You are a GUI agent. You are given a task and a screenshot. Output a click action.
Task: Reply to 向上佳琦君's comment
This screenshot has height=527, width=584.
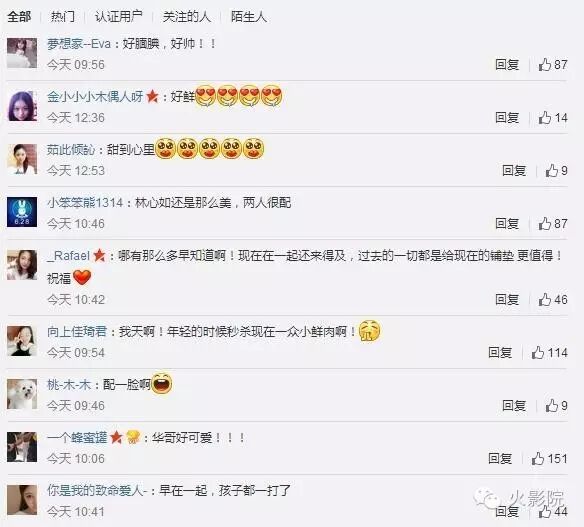point(500,352)
